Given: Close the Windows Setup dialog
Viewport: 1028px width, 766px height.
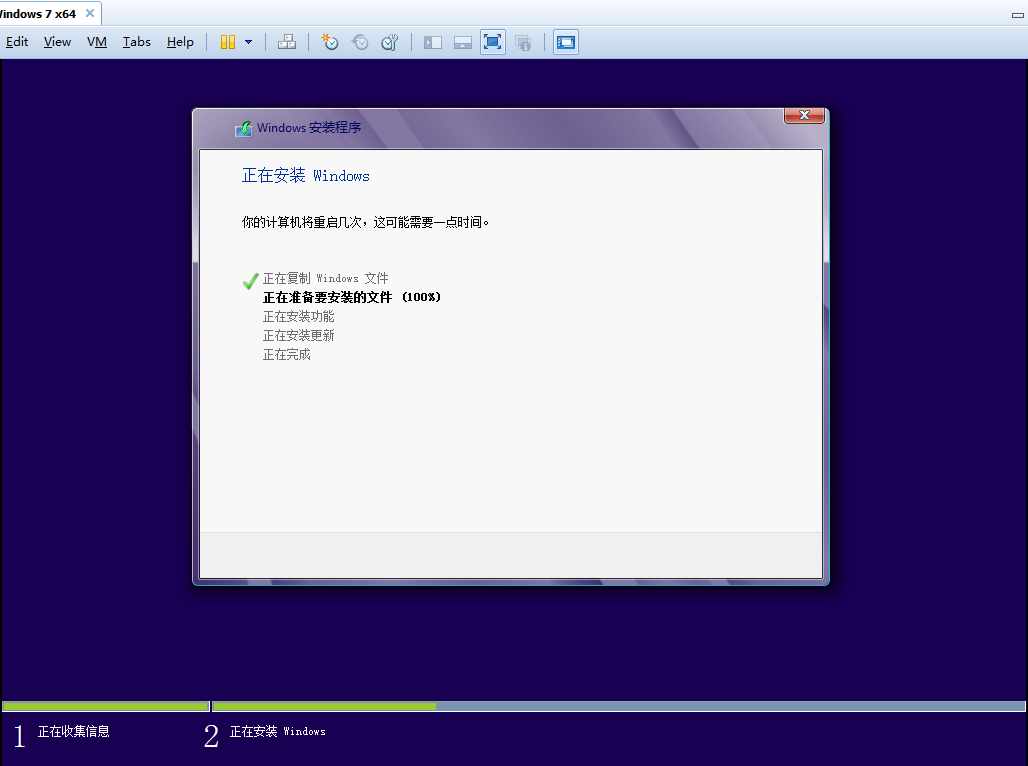Looking at the screenshot, I should (804, 115).
